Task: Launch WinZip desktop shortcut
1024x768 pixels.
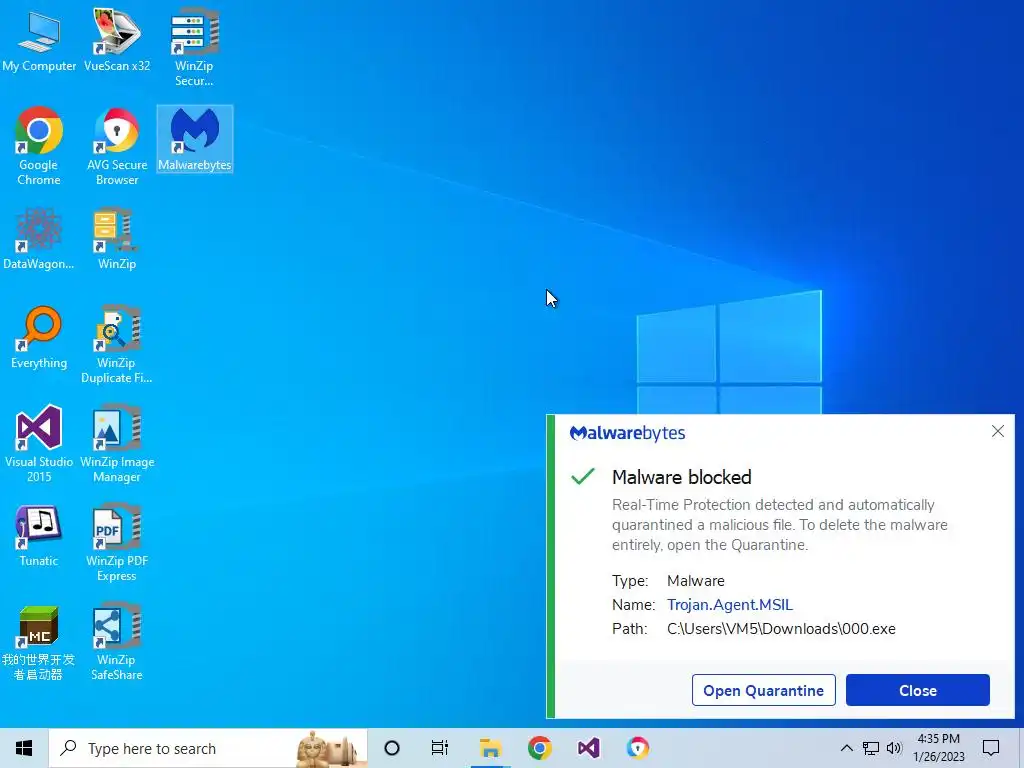Action: 117,238
